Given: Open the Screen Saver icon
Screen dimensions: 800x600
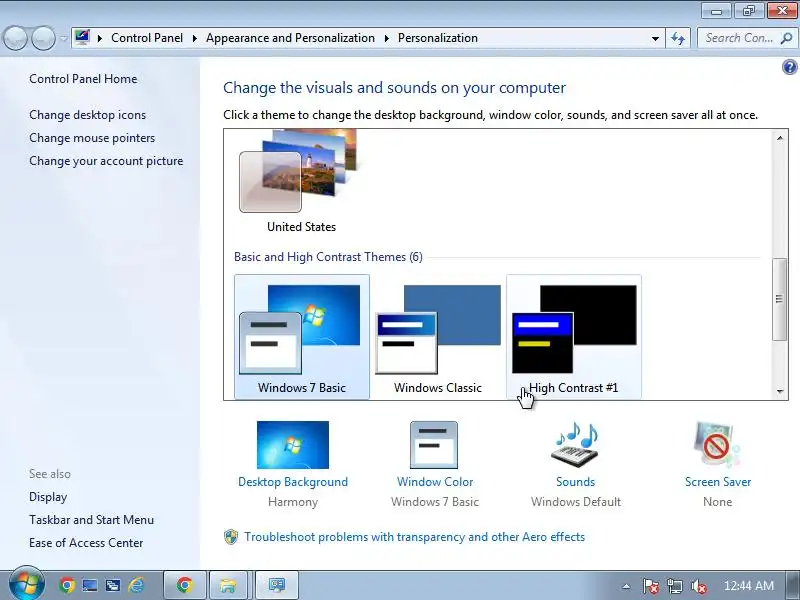Looking at the screenshot, I should point(717,444).
